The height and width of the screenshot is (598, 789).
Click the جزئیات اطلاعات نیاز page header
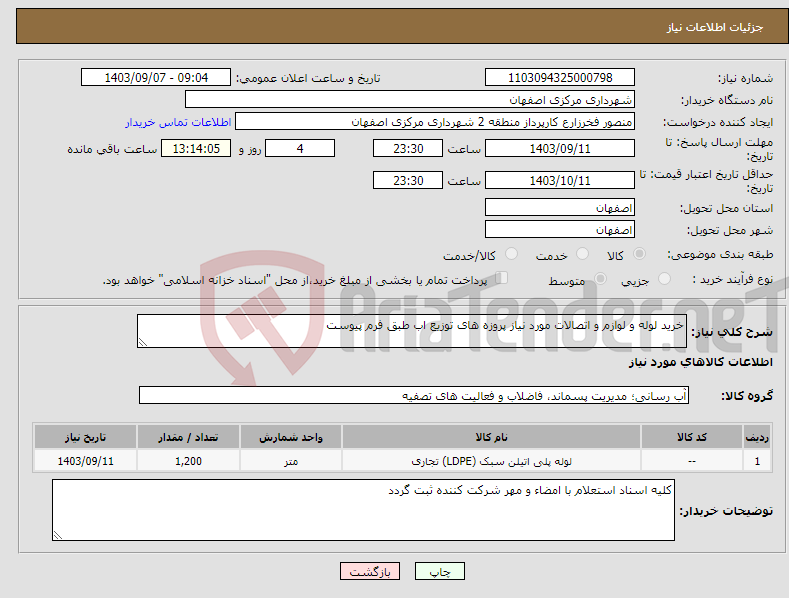tap(715, 27)
